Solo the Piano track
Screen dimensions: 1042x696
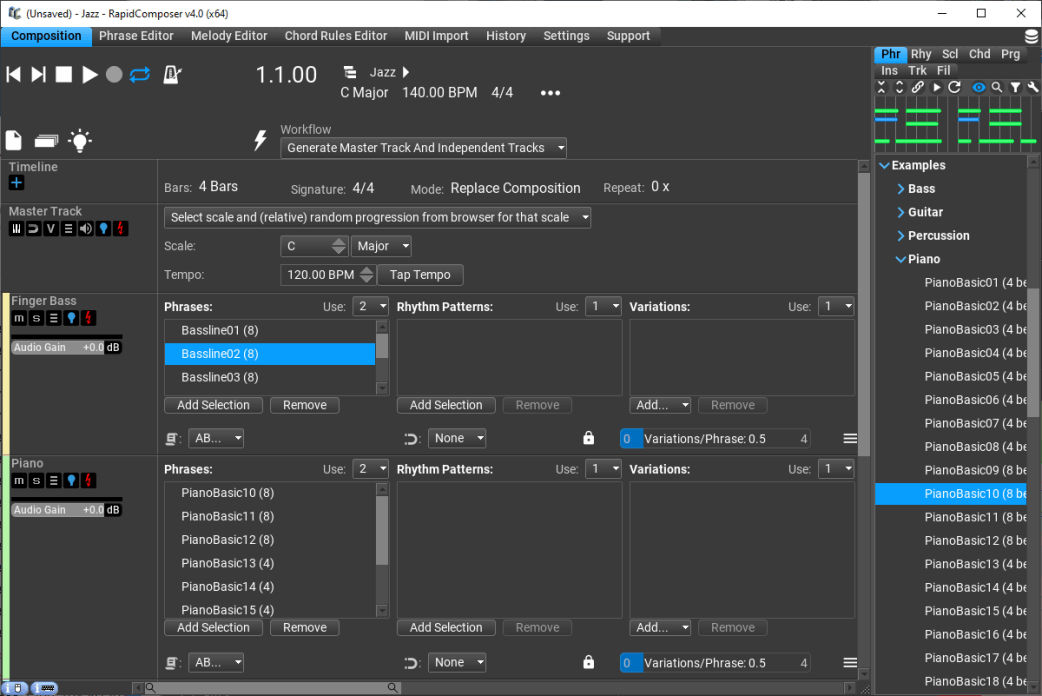(x=37, y=480)
